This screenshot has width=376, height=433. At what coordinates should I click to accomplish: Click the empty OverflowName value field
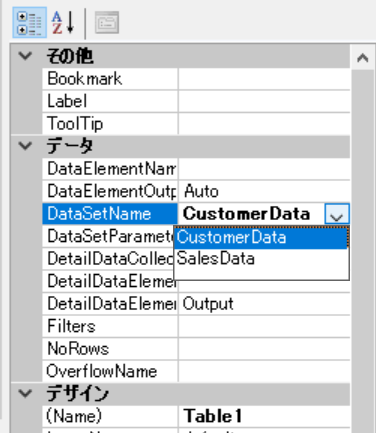[x=264, y=371]
